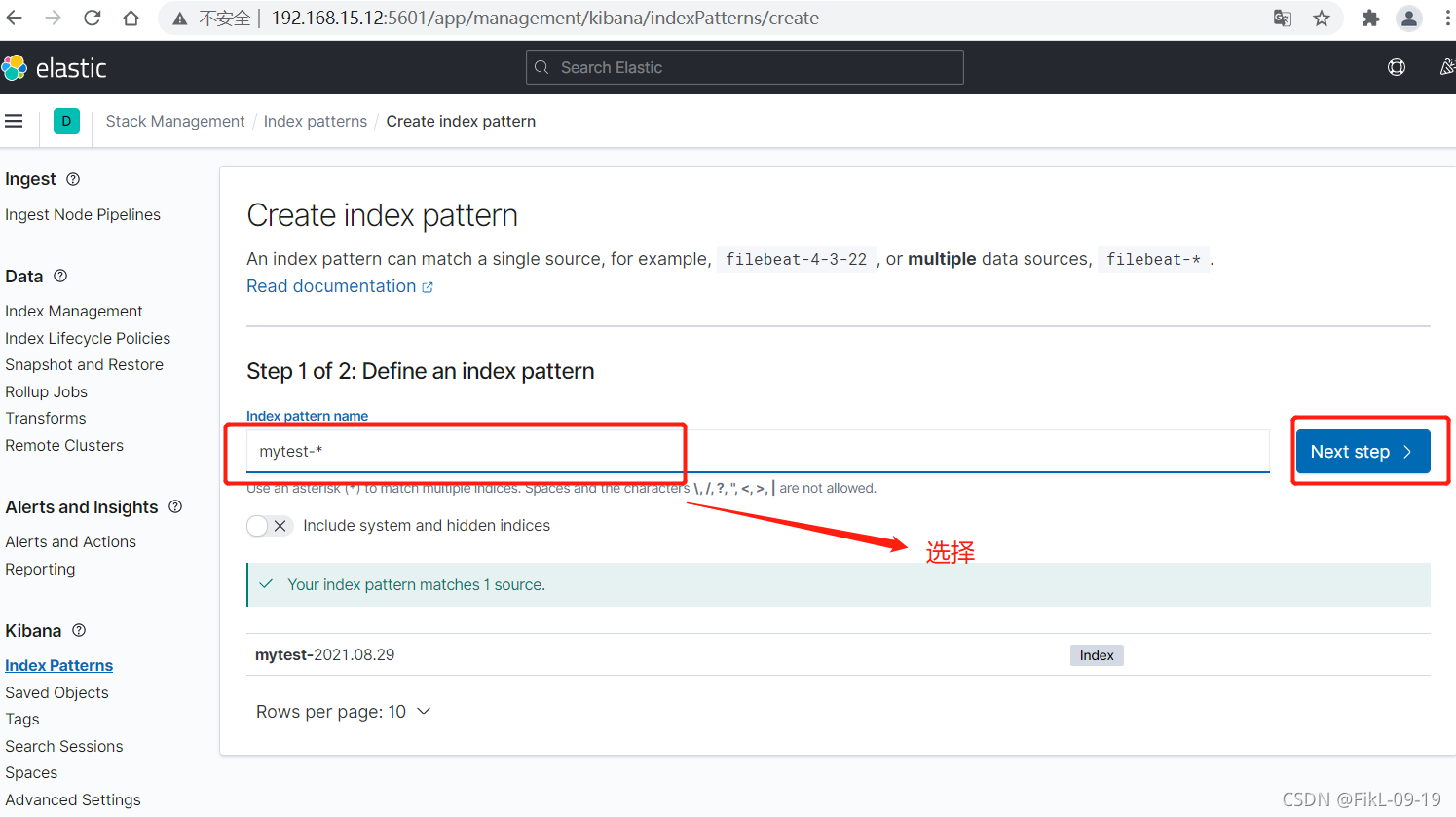This screenshot has height=817, width=1456.
Task: Open Alerts and Actions
Action: pyautogui.click(x=70, y=541)
